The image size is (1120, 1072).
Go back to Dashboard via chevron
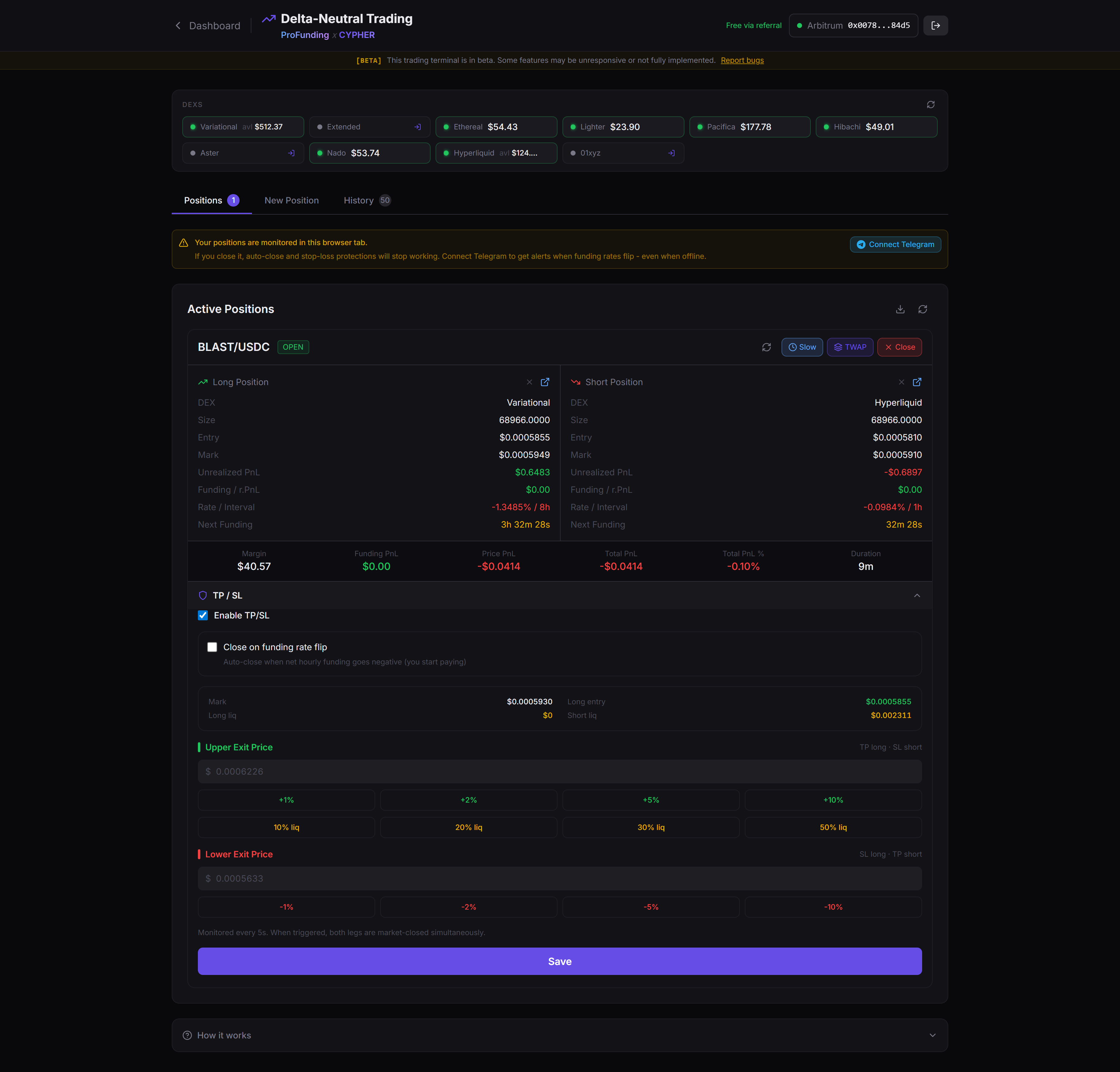pos(178,26)
